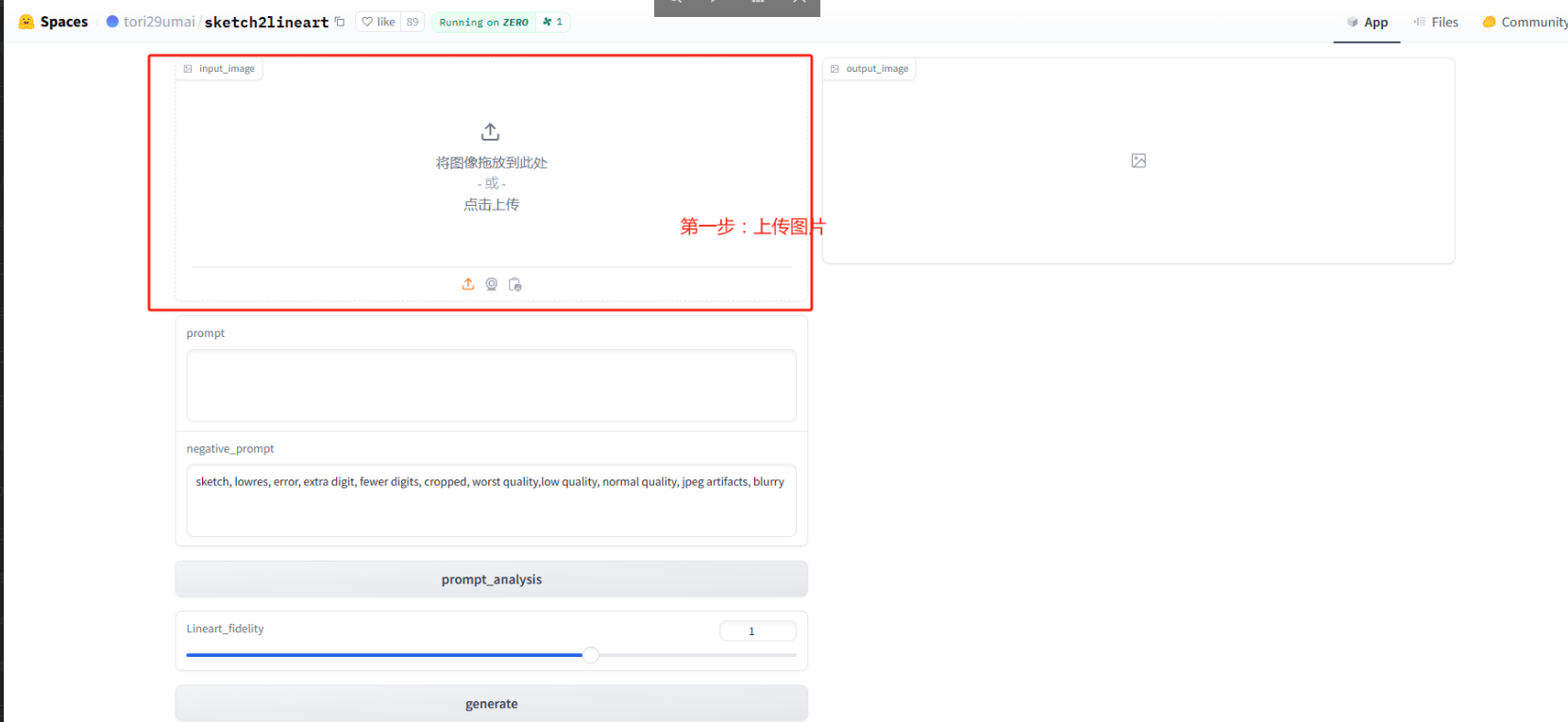Open the sketch2lineart space link

266,22
